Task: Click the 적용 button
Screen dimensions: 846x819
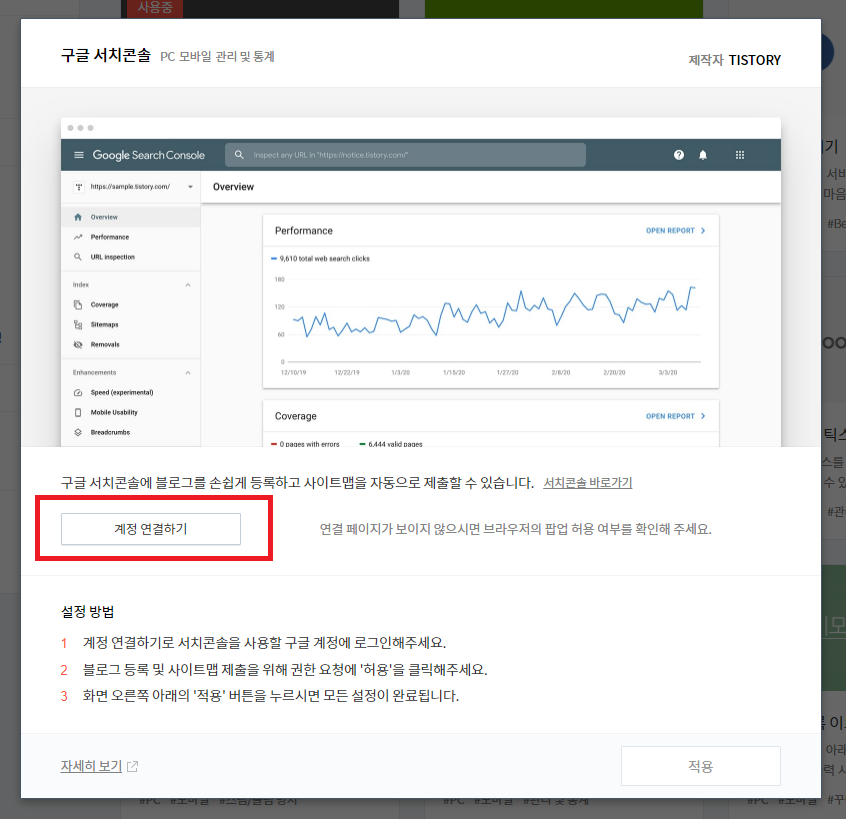Action: tap(700, 766)
